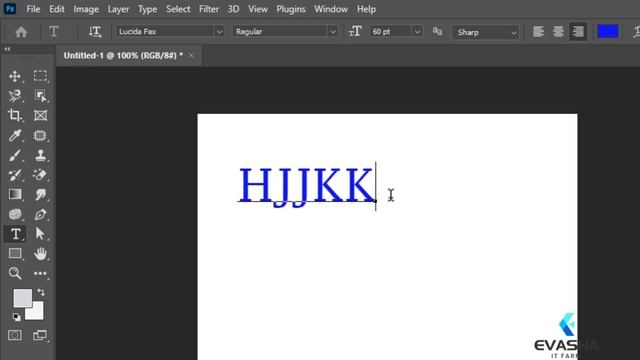
Task: Select the Frame tool
Action: [40, 116]
